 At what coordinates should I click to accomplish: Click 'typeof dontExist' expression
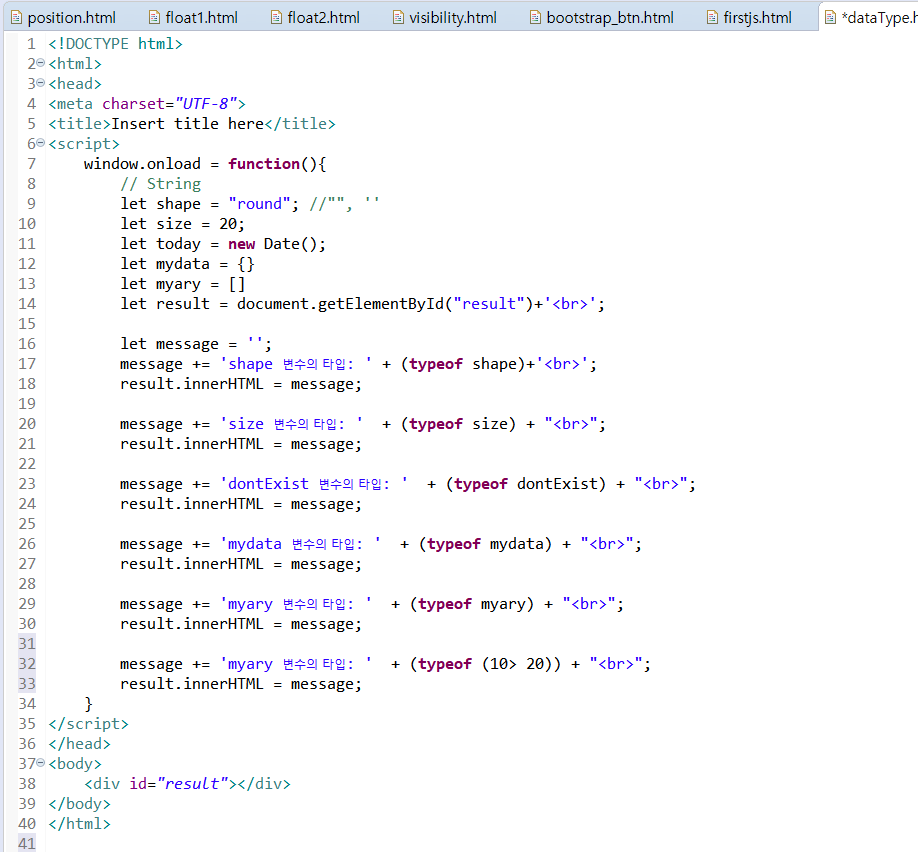526,484
